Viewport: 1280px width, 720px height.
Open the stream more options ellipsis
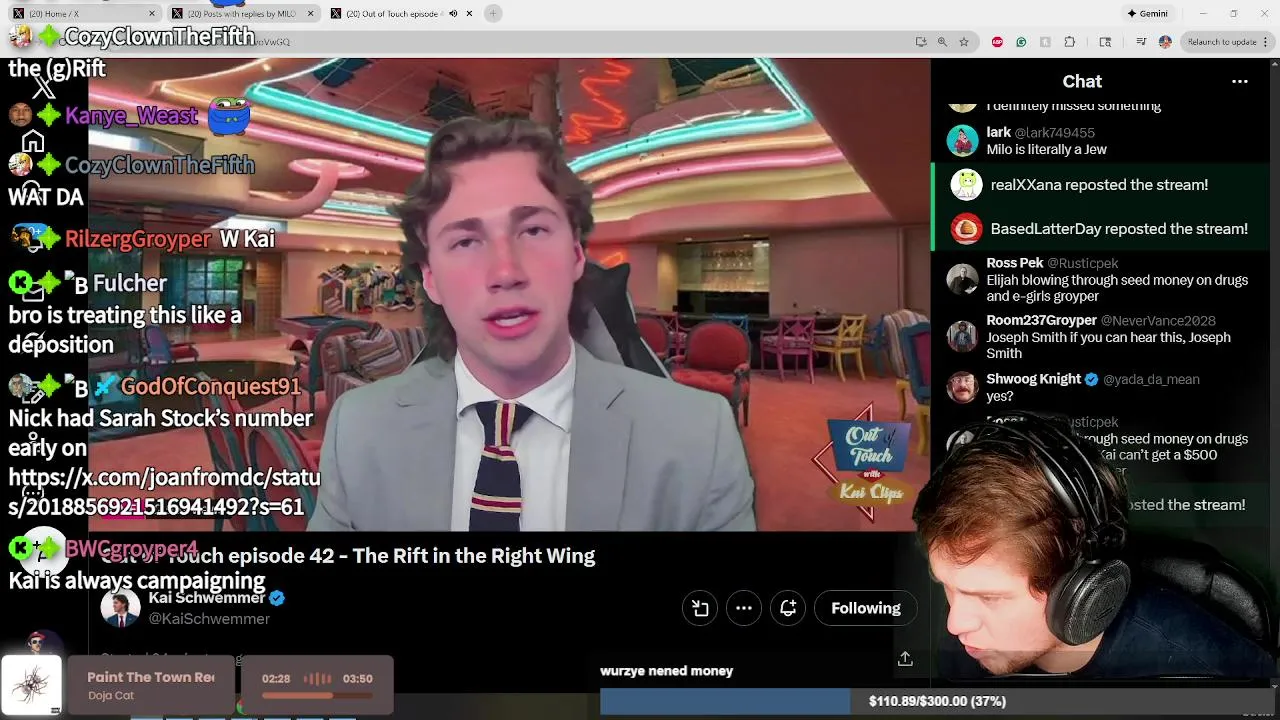click(744, 608)
